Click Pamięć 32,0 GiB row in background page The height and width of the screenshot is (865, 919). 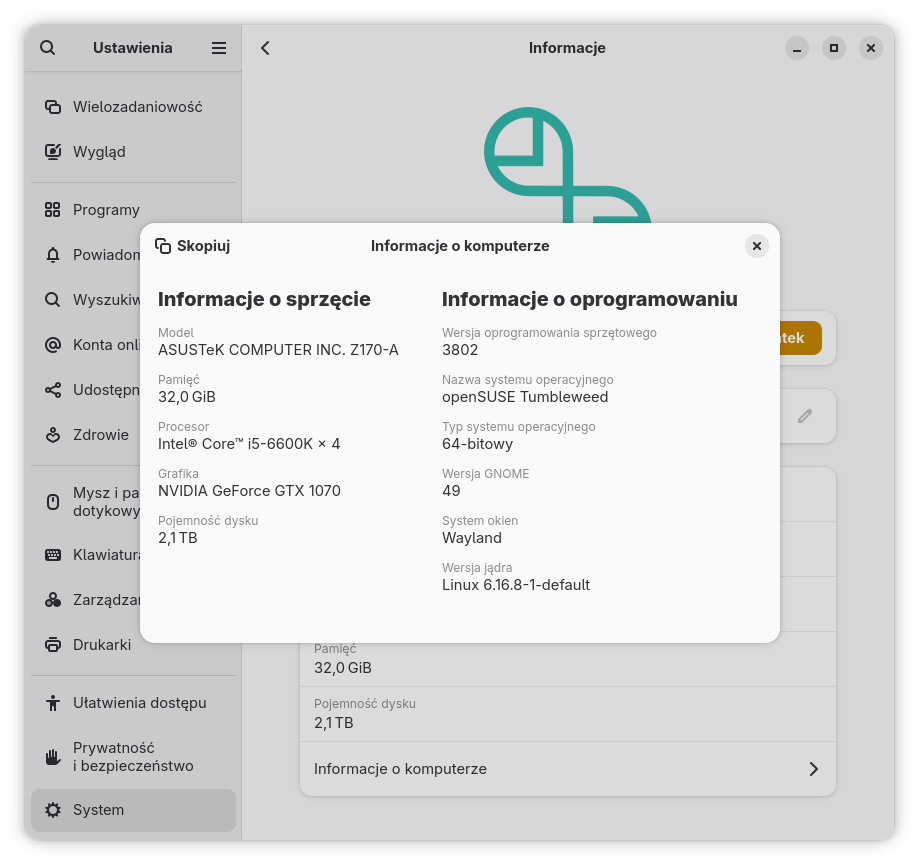pyautogui.click(x=567, y=665)
